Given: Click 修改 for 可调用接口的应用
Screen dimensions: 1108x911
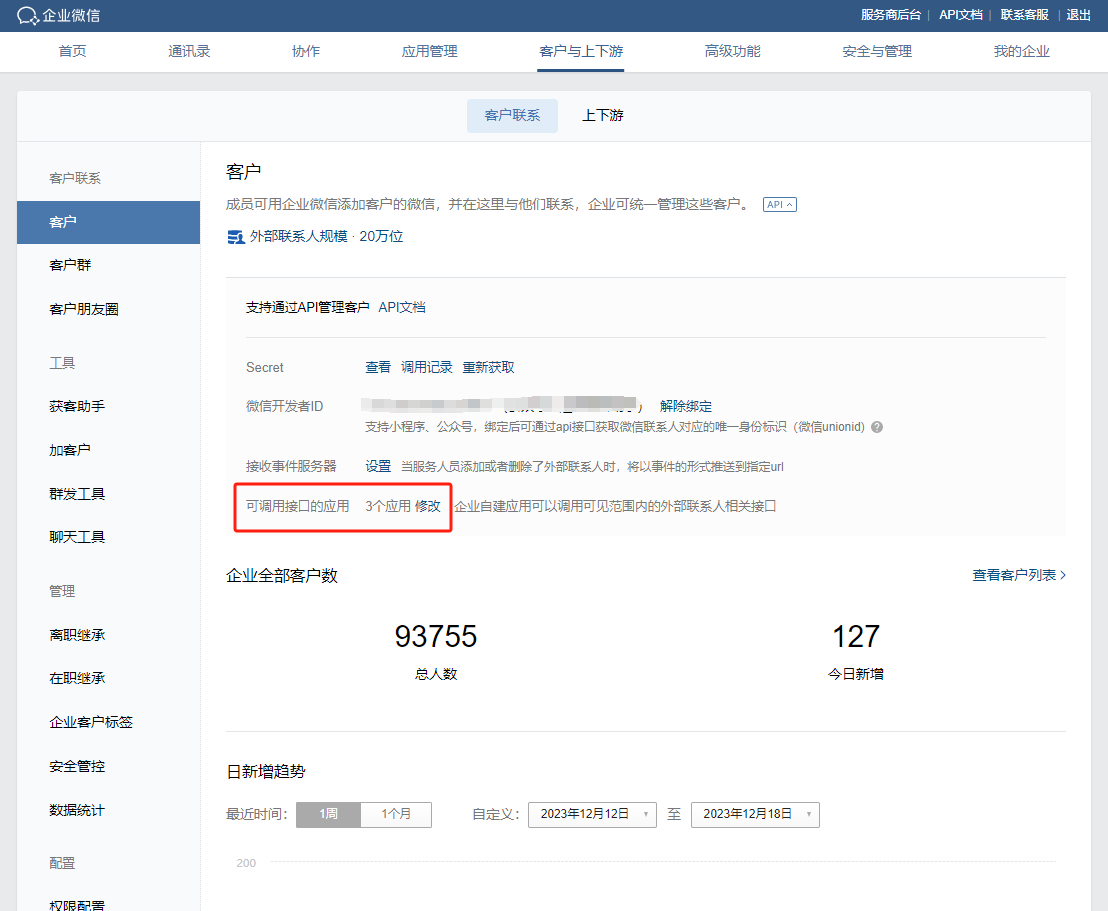Looking at the screenshot, I should pyautogui.click(x=428, y=506).
